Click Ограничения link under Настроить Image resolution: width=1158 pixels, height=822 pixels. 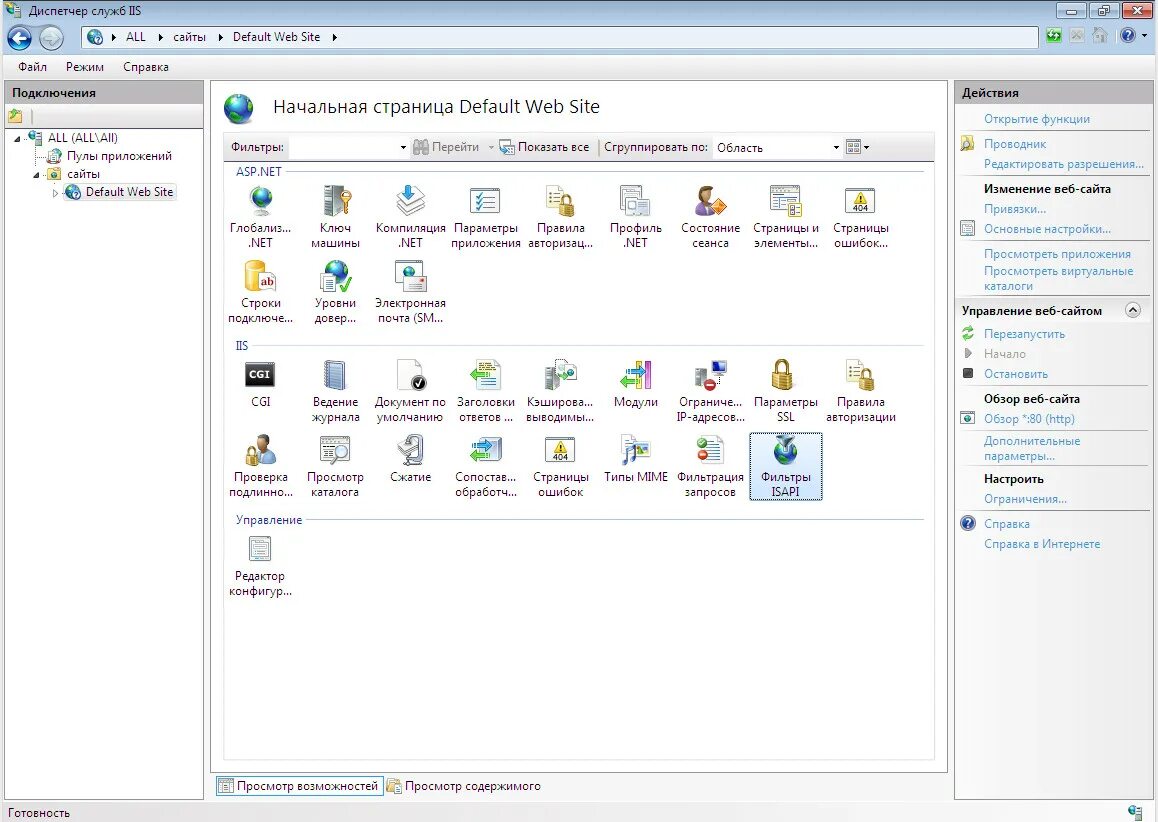pyautogui.click(x=1025, y=499)
